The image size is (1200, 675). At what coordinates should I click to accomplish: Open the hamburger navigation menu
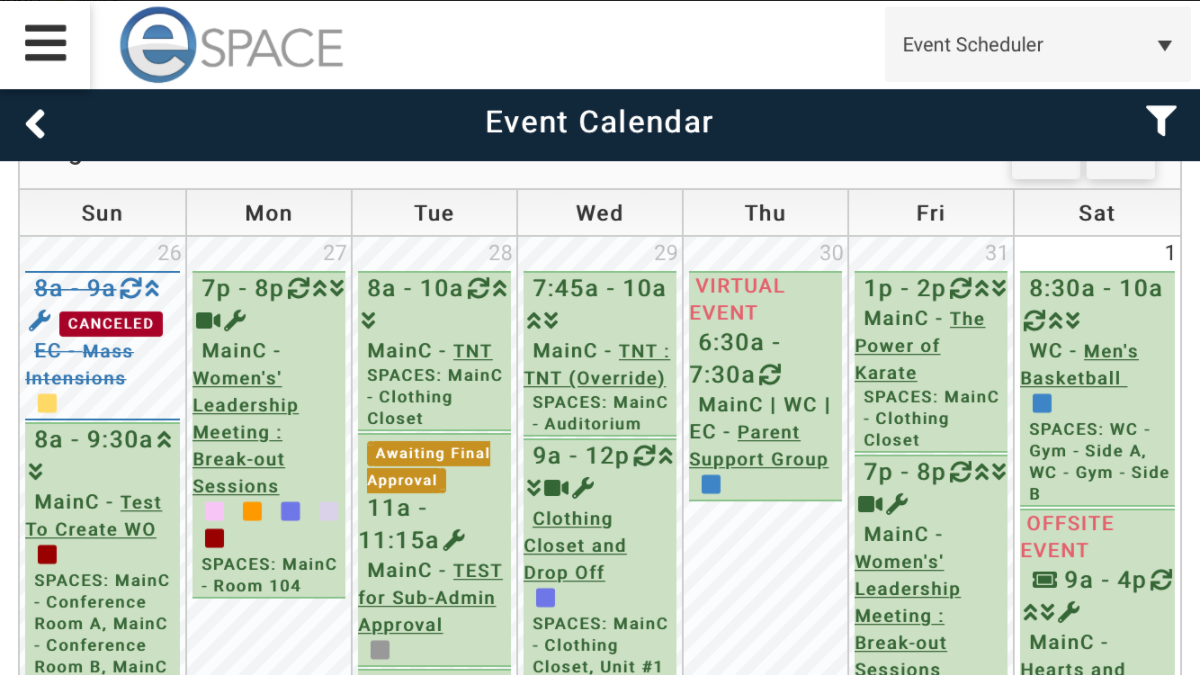46,43
